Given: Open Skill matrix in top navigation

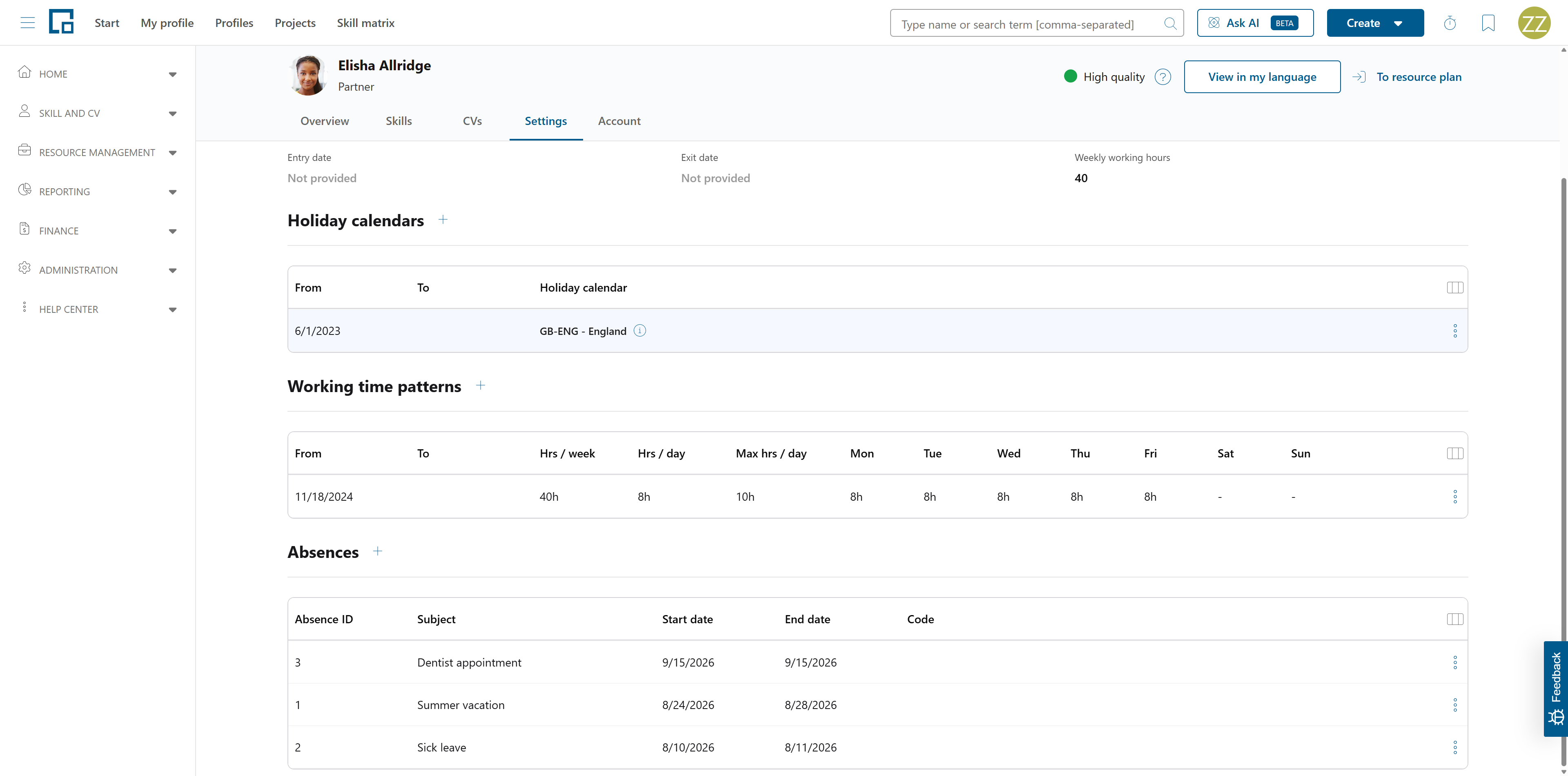Looking at the screenshot, I should coord(365,23).
